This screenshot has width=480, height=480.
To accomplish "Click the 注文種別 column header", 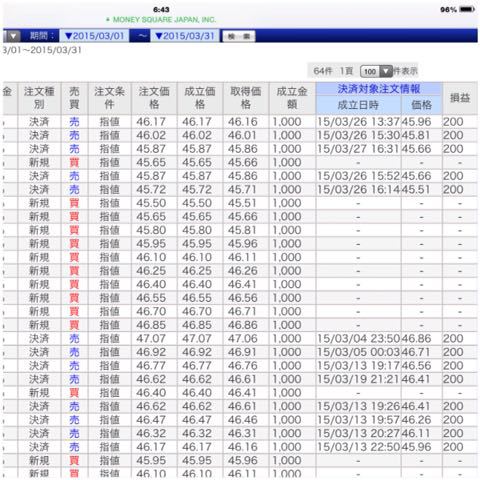I will point(39,98).
